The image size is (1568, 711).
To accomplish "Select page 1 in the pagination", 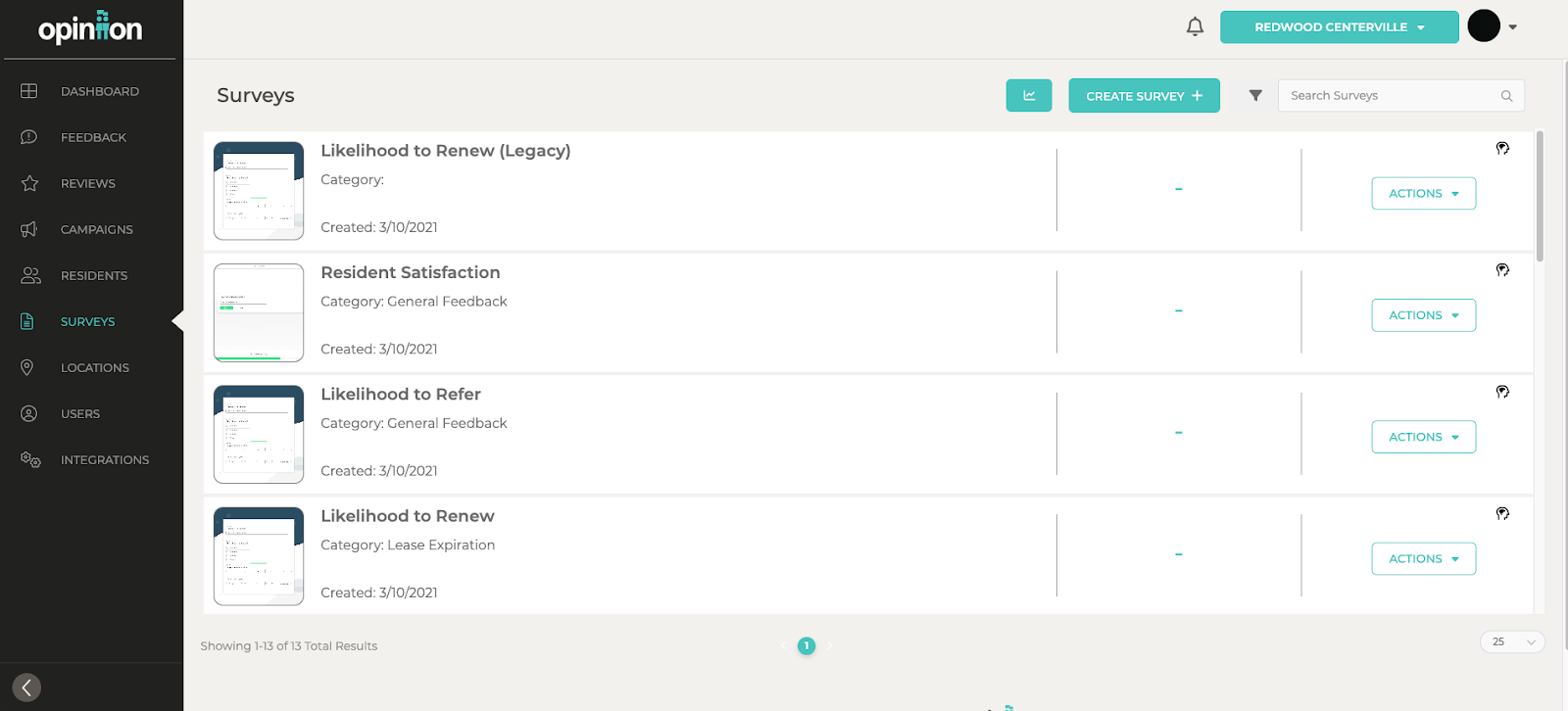I will tap(807, 645).
